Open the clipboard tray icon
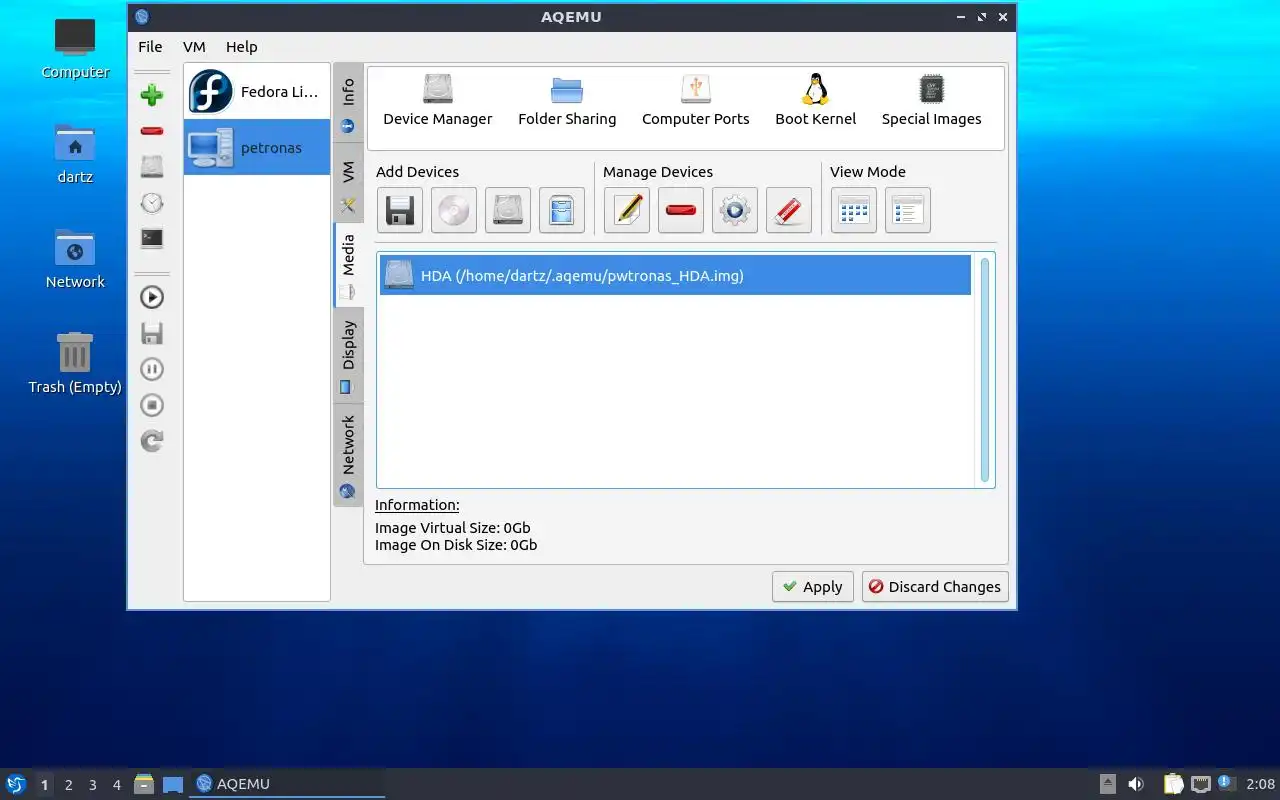The width and height of the screenshot is (1280, 800). click(x=1173, y=784)
